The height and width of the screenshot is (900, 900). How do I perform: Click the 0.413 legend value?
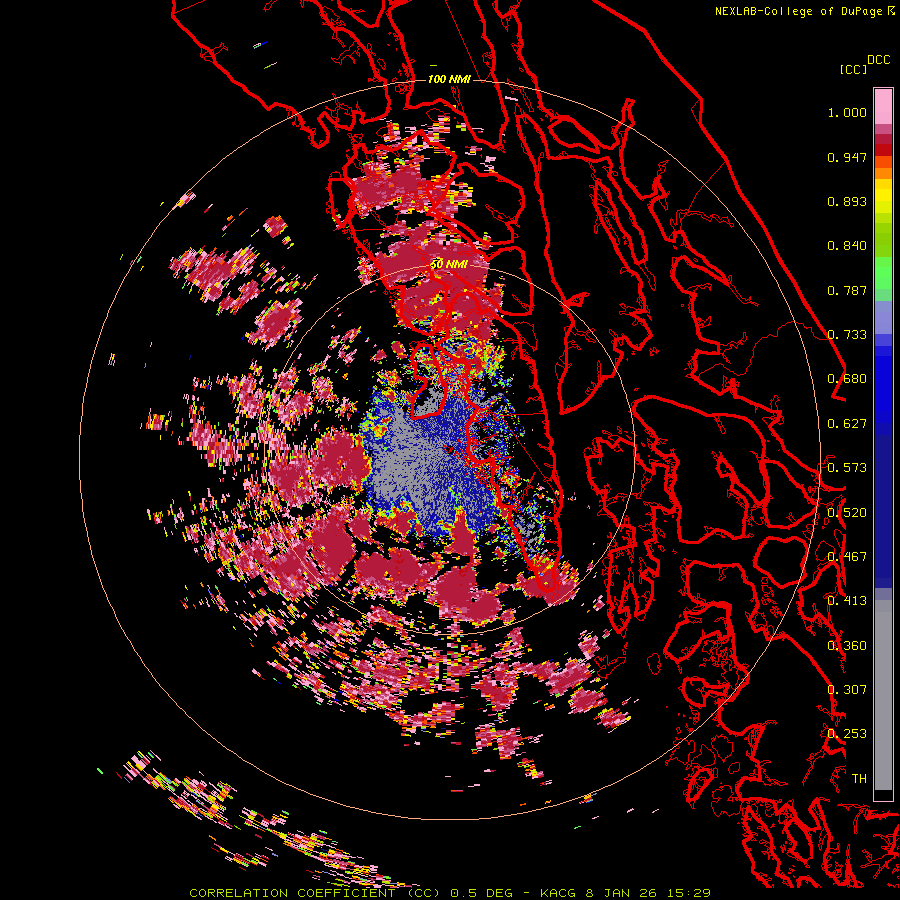point(847,601)
